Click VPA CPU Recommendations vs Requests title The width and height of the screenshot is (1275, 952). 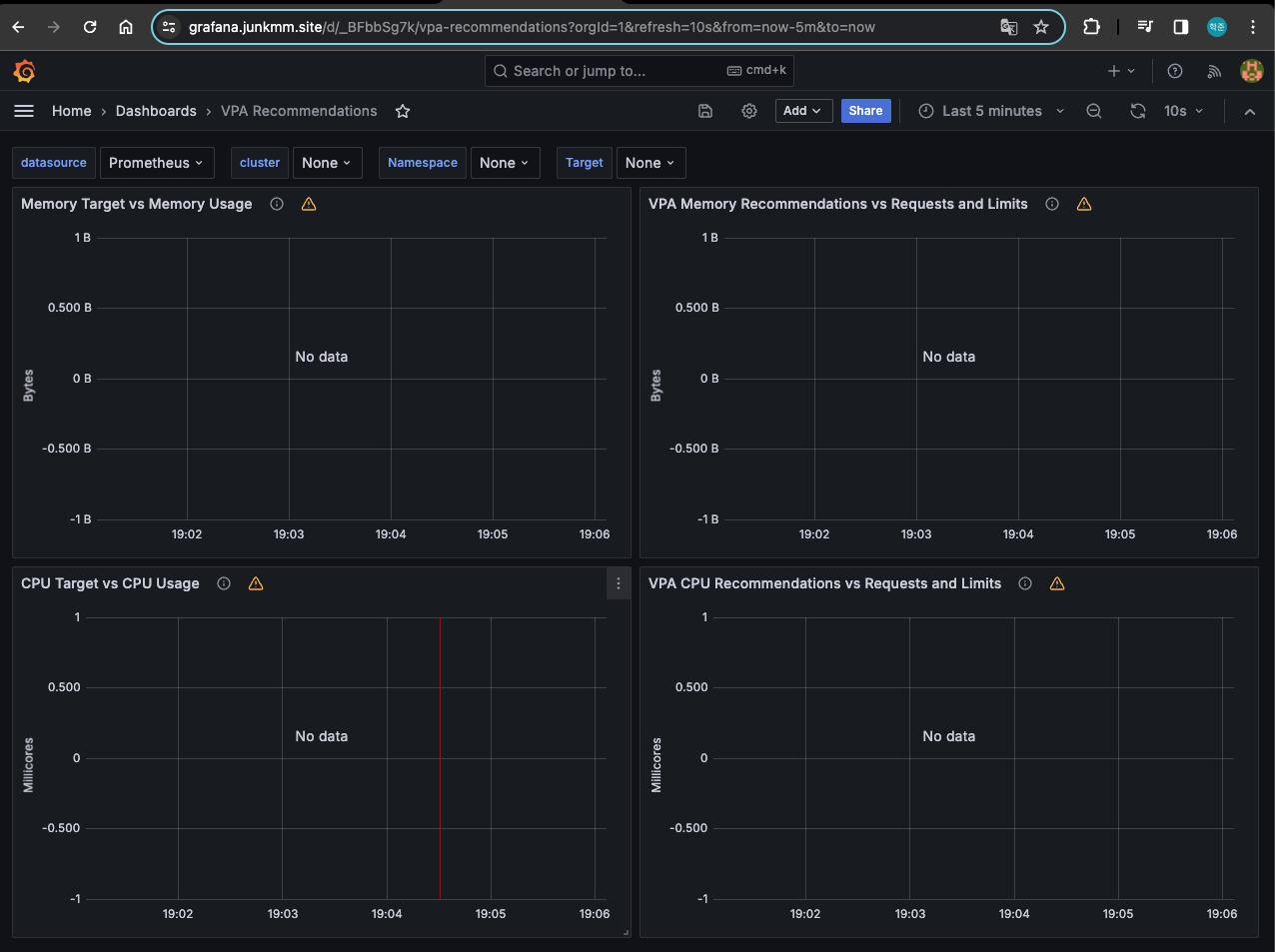coord(824,583)
